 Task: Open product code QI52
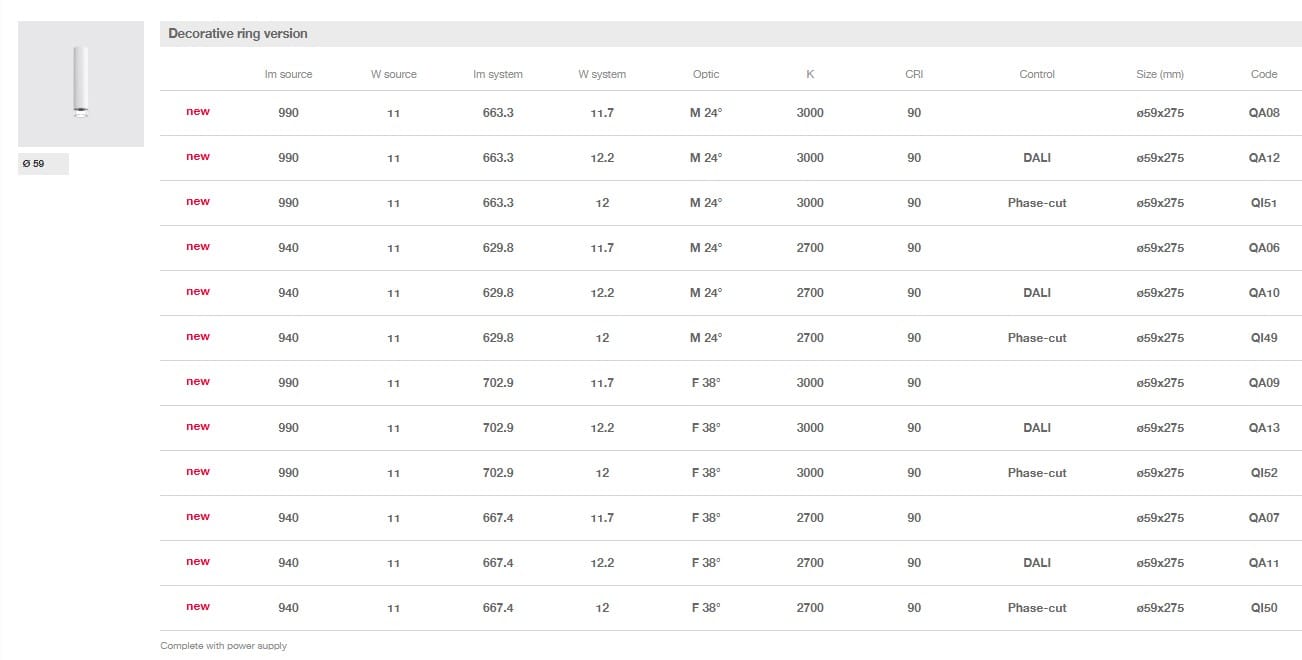coord(1264,473)
